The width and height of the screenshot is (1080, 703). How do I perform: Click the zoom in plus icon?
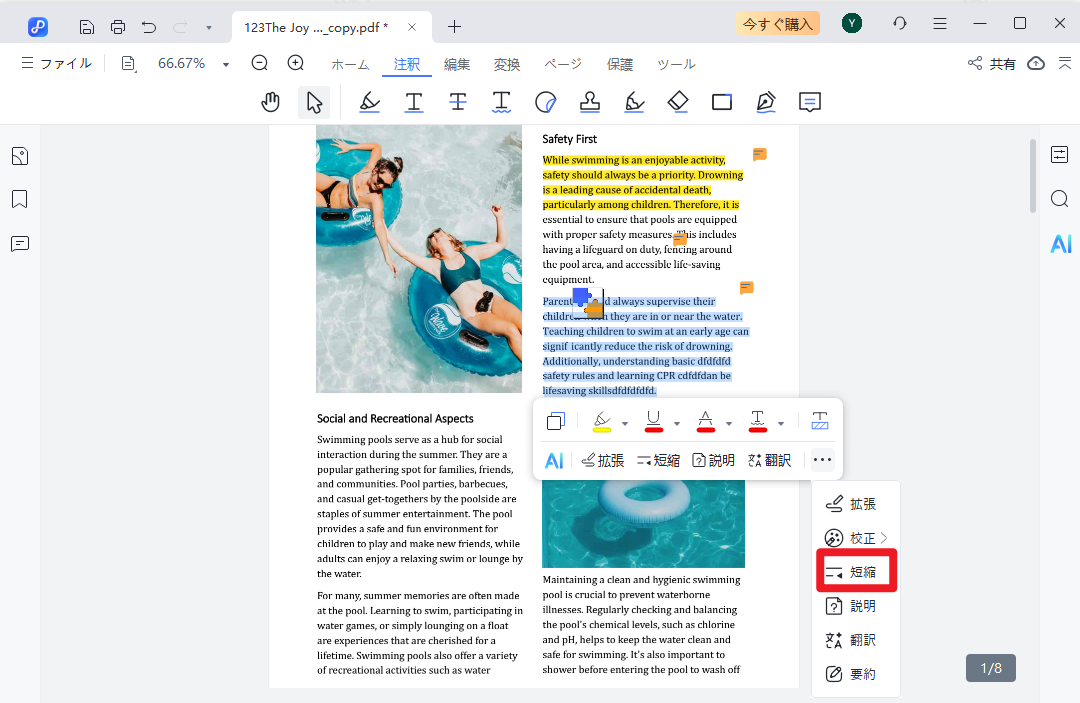click(296, 63)
